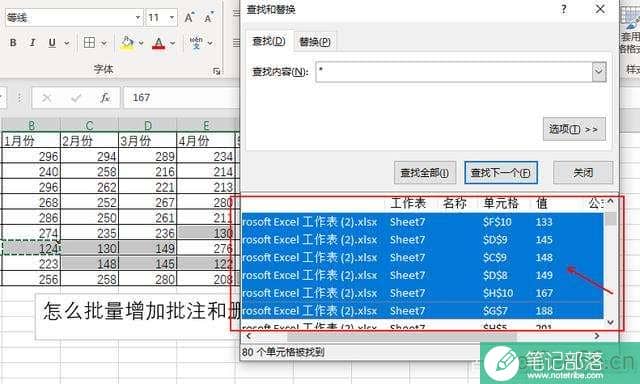The image size is (640, 384).
Task: Select result row $H$10 value 167
Action: pos(422,293)
